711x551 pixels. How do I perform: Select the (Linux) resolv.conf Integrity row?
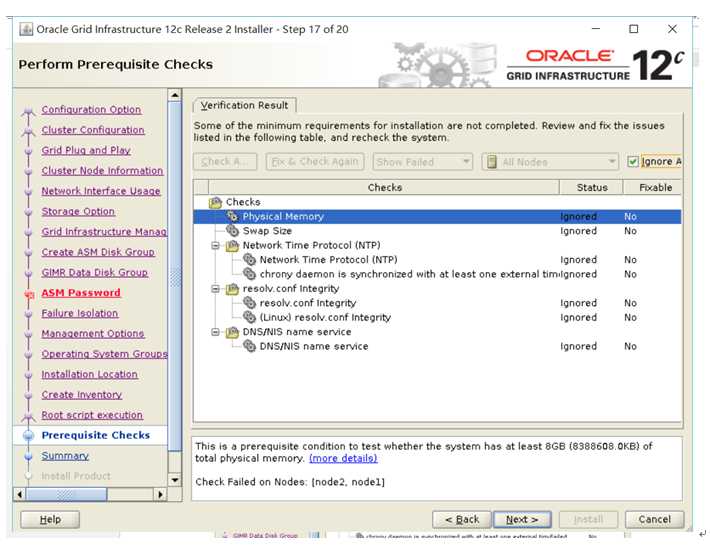pyautogui.click(x=437, y=318)
